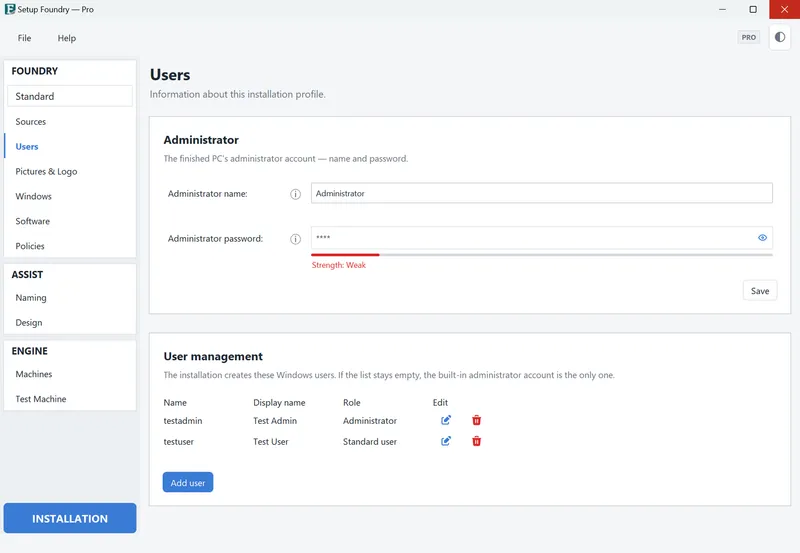Click the Role column header

(352, 403)
